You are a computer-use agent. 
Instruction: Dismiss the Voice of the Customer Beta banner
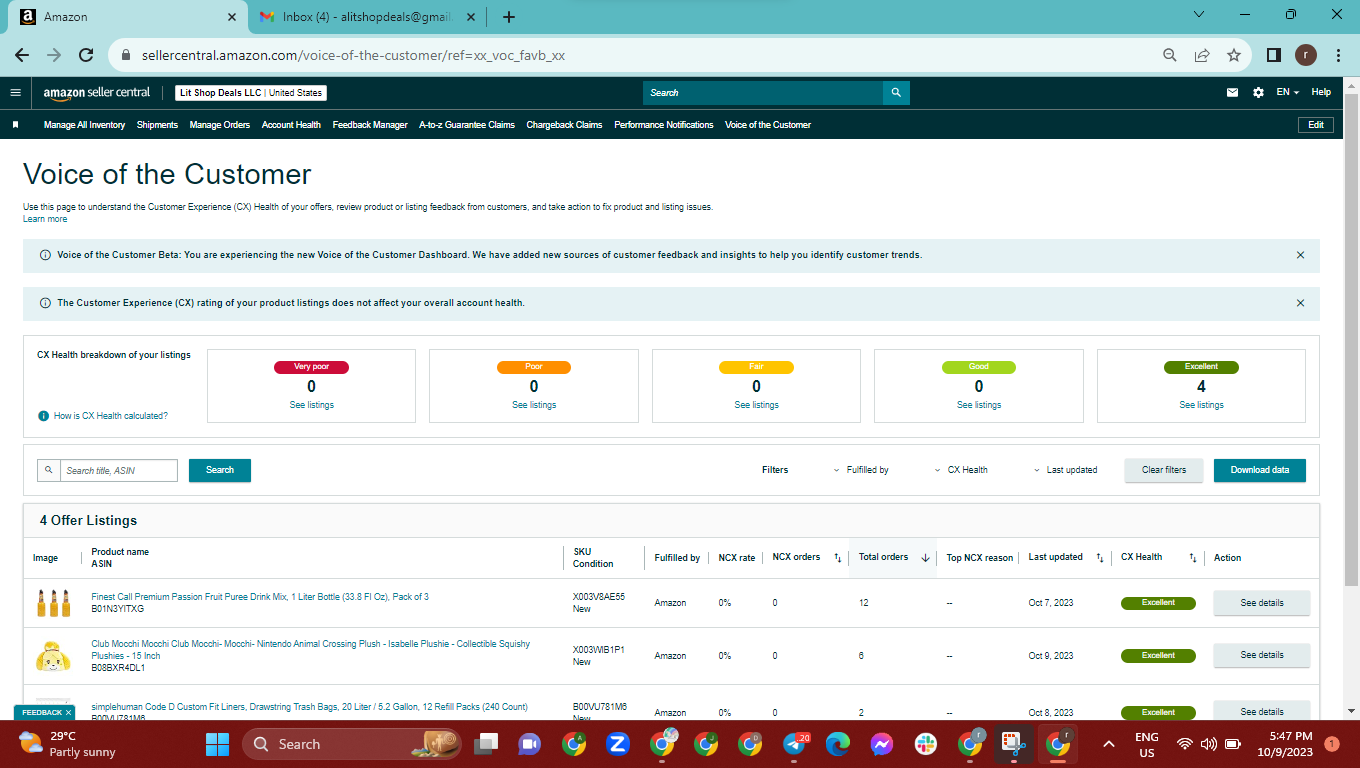coord(1300,255)
